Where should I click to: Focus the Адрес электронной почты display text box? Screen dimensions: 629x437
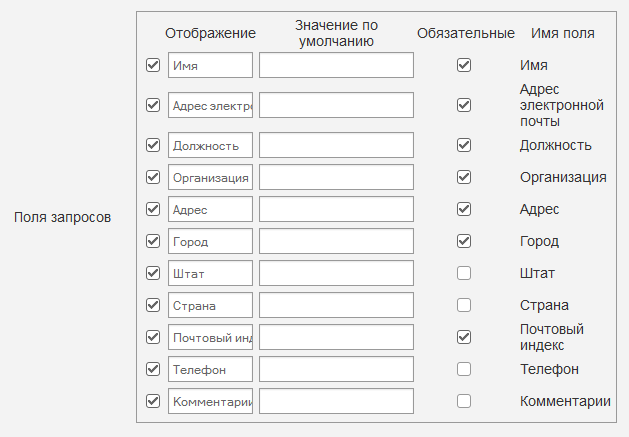tap(210, 105)
